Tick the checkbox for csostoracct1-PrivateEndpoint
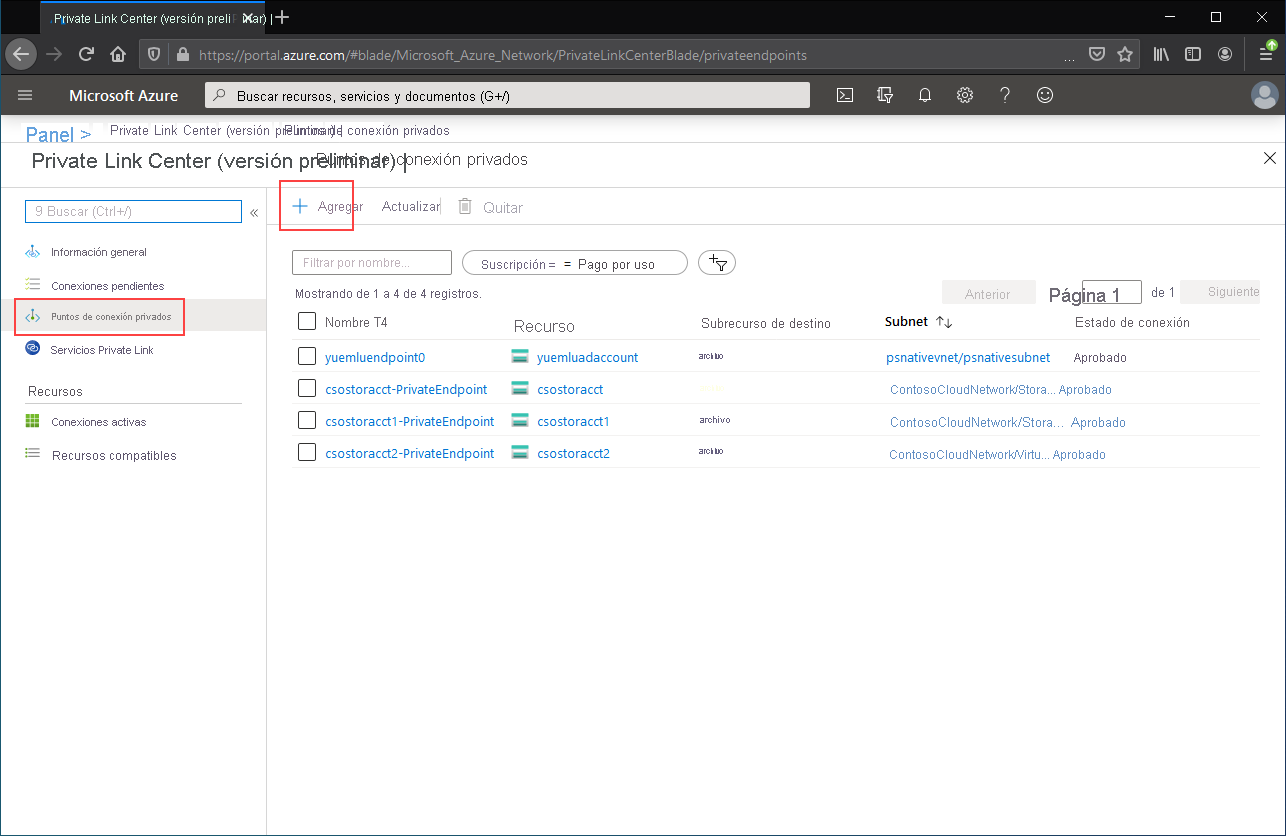Viewport: 1286px width, 836px height. pyautogui.click(x=307, y=420)
